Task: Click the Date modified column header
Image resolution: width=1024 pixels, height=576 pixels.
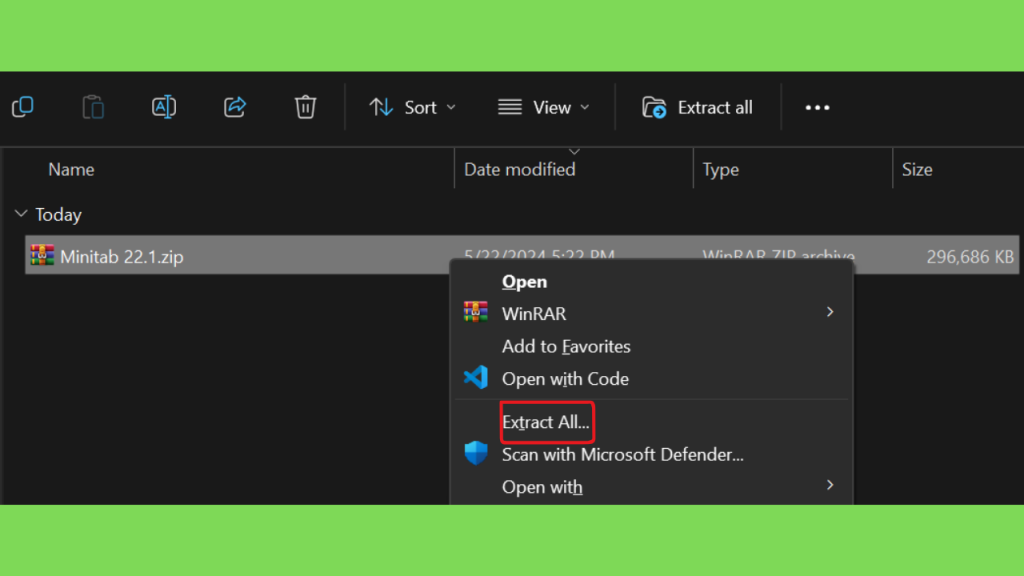Action: [519, 169]
